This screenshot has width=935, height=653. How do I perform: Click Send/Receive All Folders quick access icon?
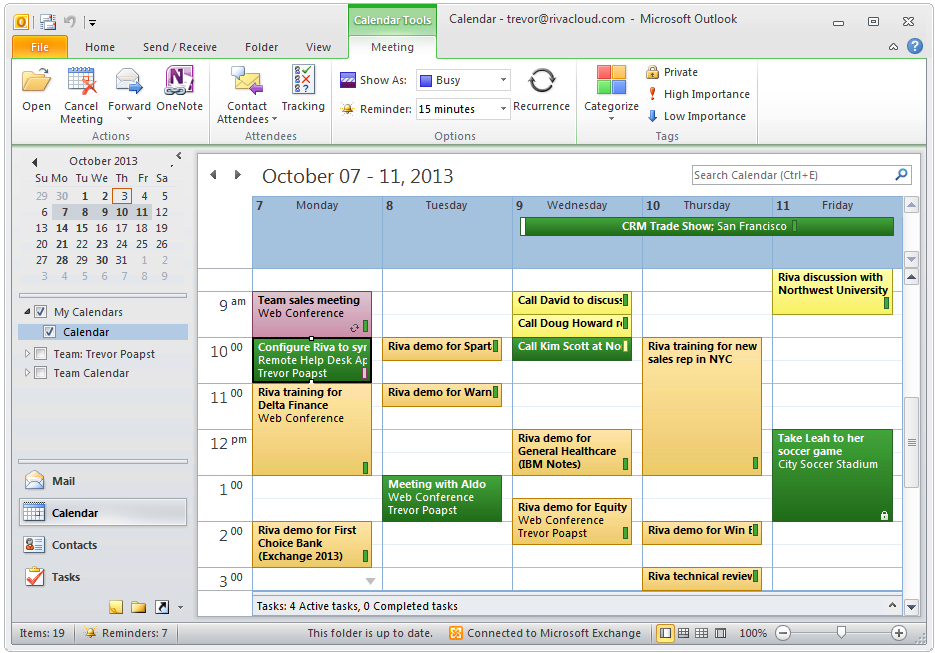pos(48,22)
